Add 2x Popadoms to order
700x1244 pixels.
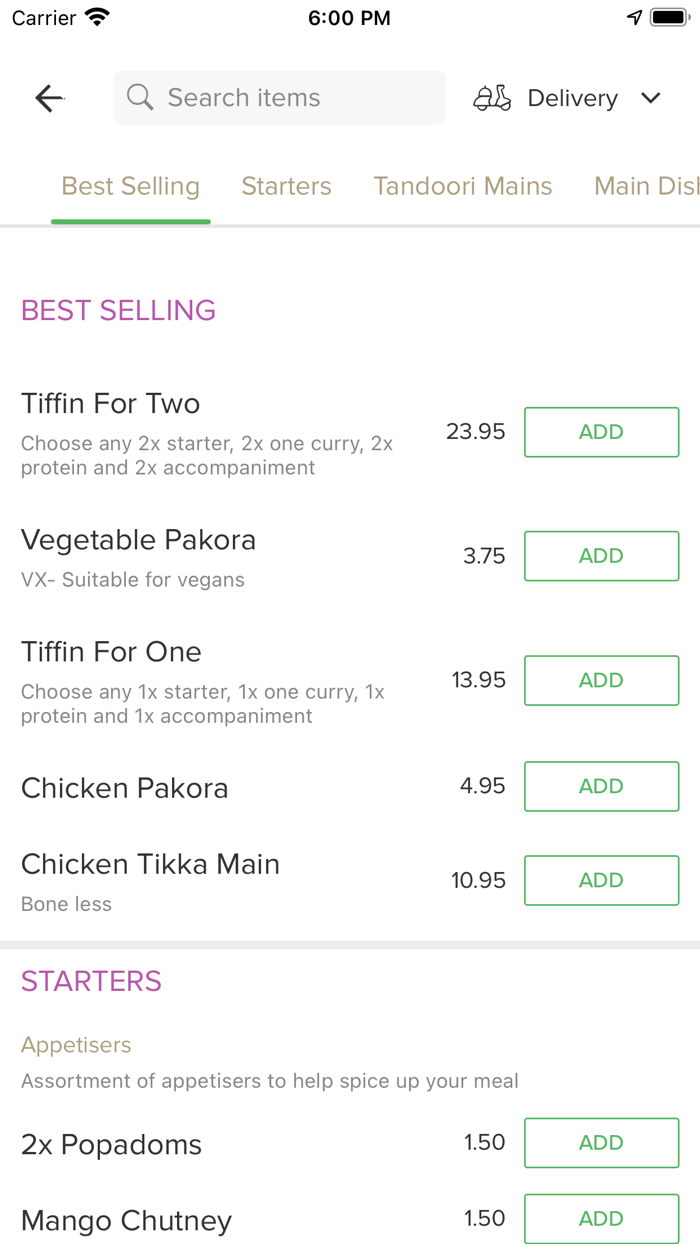(x=601, y=1143)
